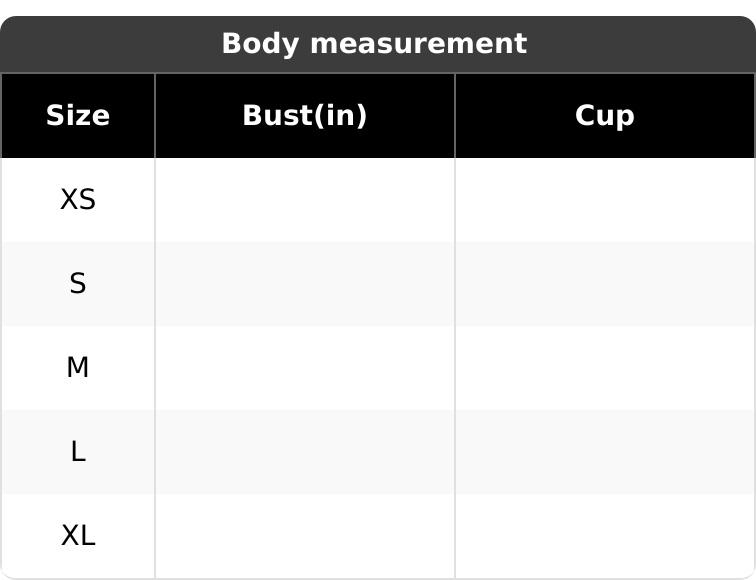The image size is (756, 580).
Task: Click the Cup column header
Action: point(604,116)
